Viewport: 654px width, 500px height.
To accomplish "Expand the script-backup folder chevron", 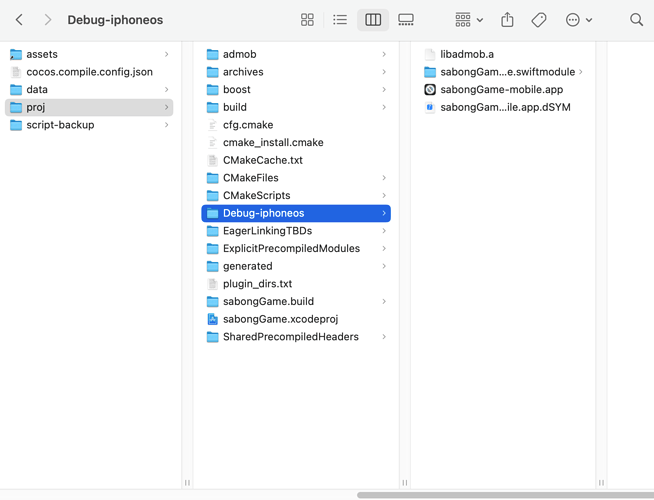I will pyautogui.click(x=167, y=125).
